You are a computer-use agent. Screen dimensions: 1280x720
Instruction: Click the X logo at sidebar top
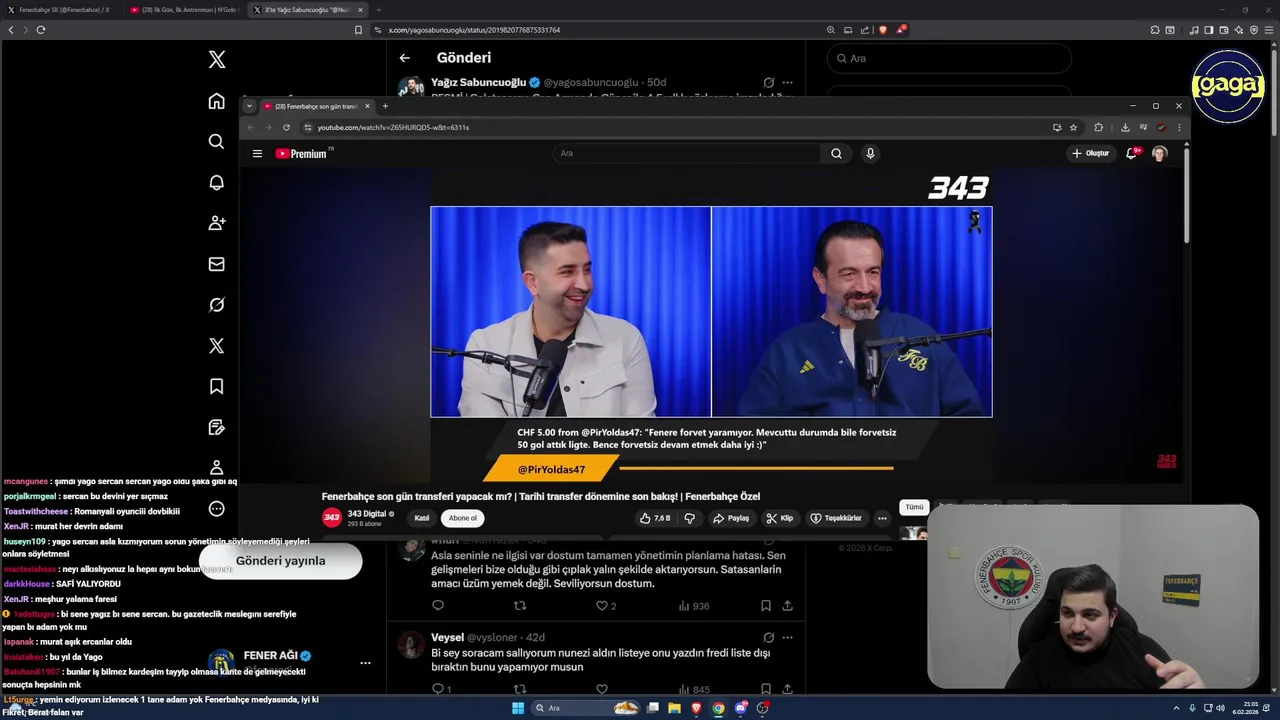[x=216, y=60]
